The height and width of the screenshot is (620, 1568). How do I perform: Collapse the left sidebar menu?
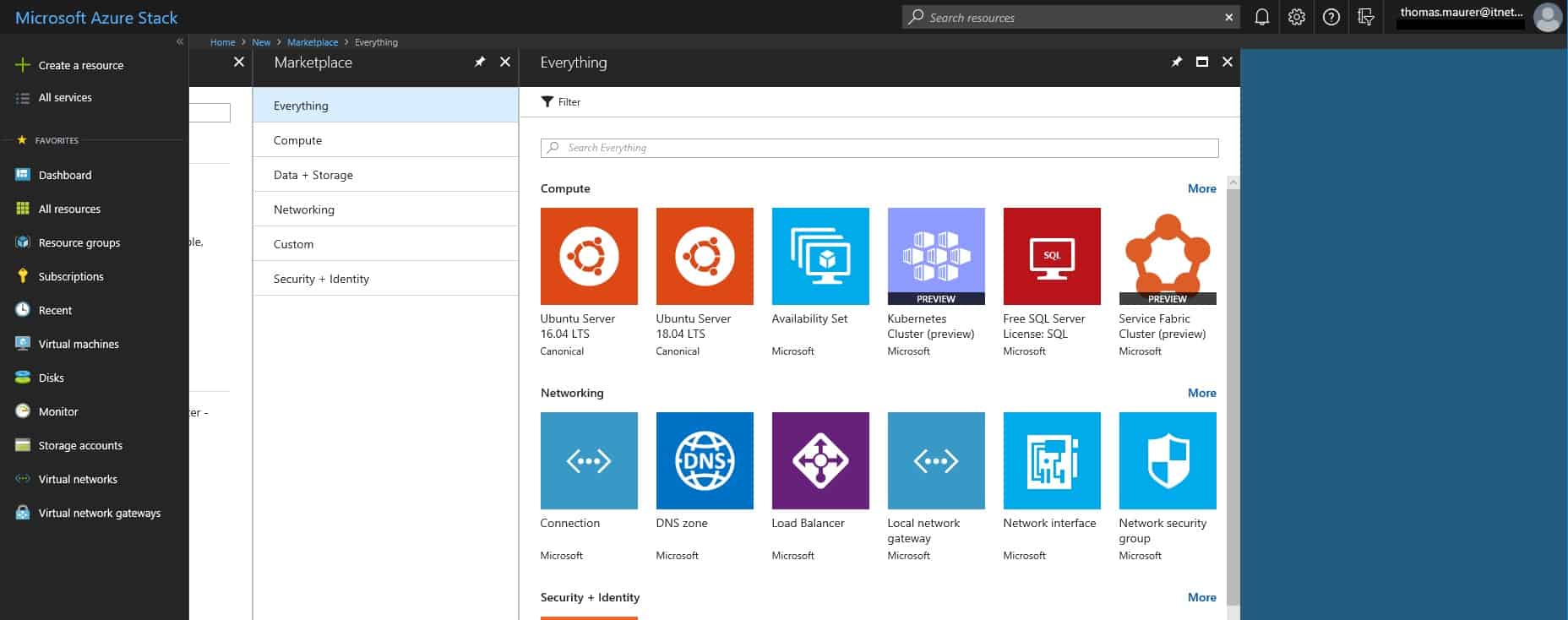(x=180, y=41)
